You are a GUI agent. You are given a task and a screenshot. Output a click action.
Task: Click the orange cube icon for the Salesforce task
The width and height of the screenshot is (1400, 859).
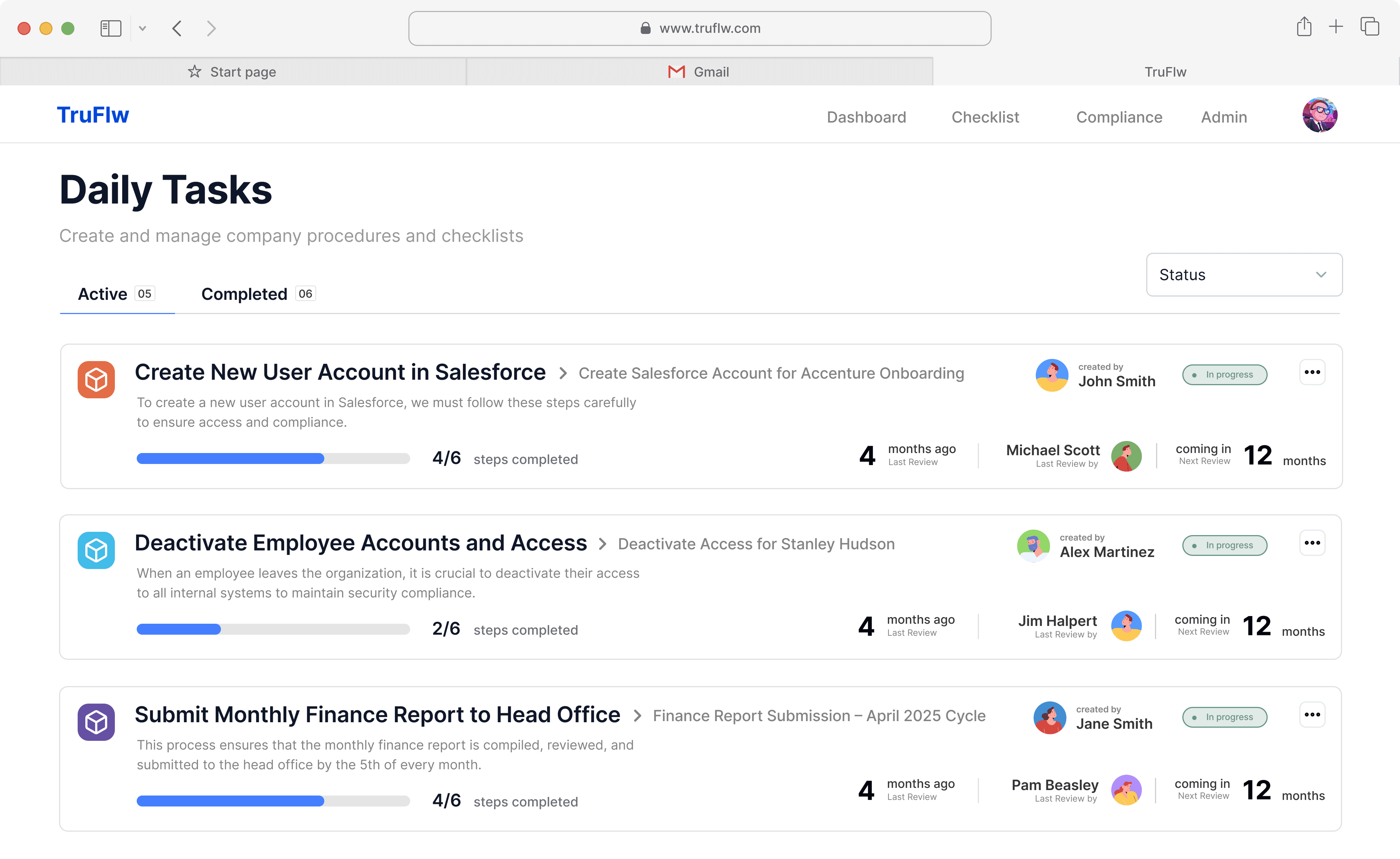click(x=96, y=379)
